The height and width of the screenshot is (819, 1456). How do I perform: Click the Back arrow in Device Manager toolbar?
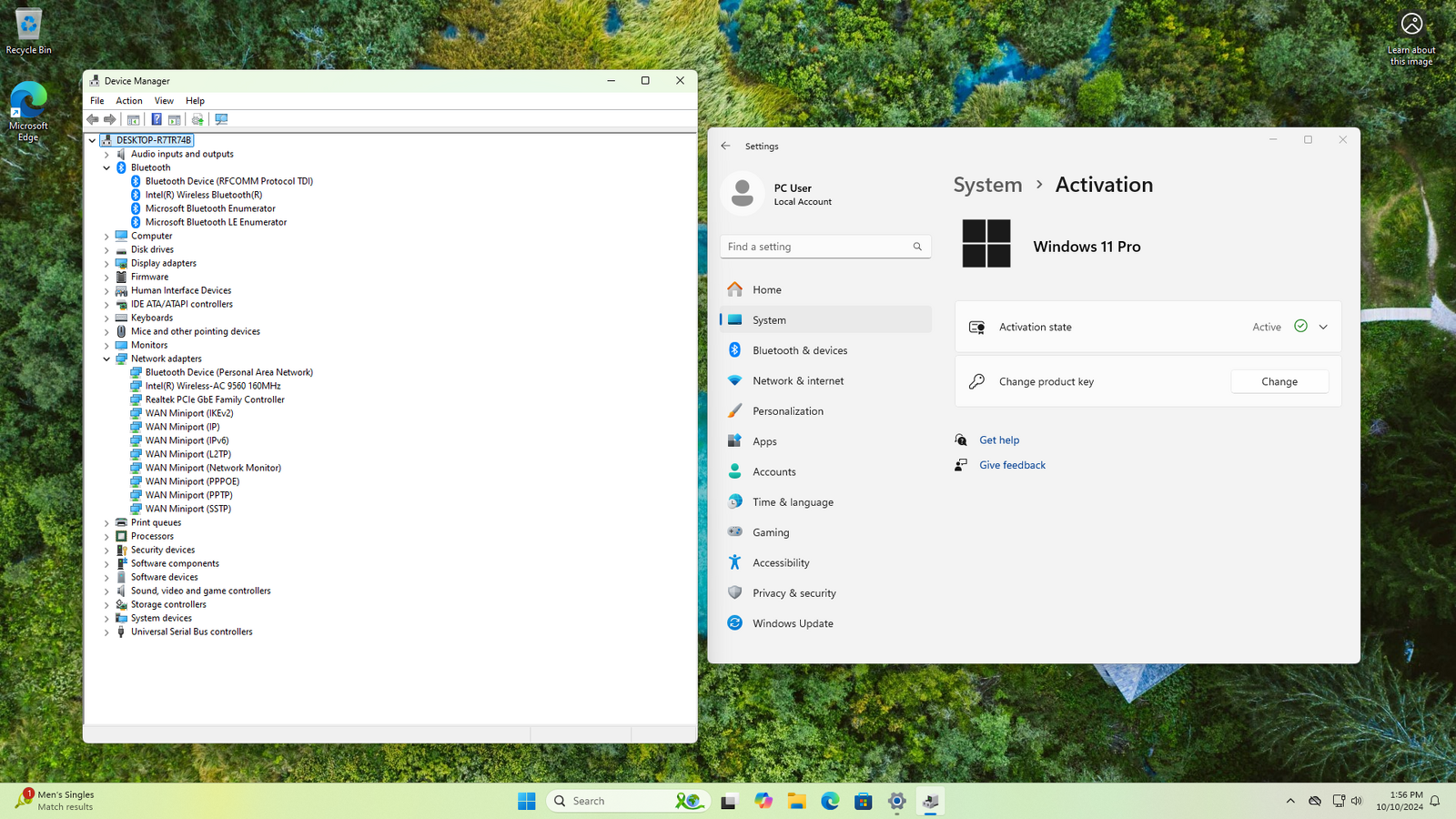click(92, 119)
